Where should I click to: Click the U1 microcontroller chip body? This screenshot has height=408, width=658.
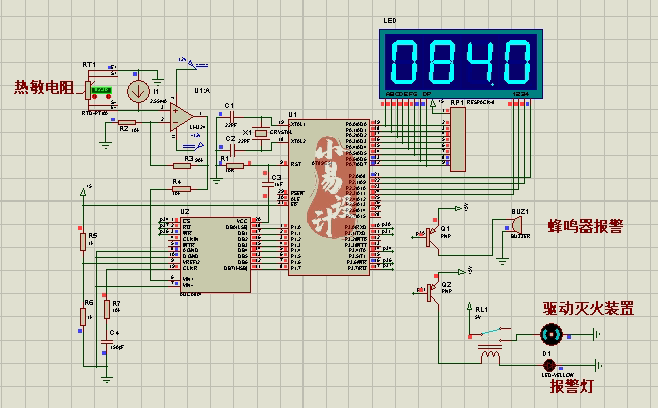point(329,197)
